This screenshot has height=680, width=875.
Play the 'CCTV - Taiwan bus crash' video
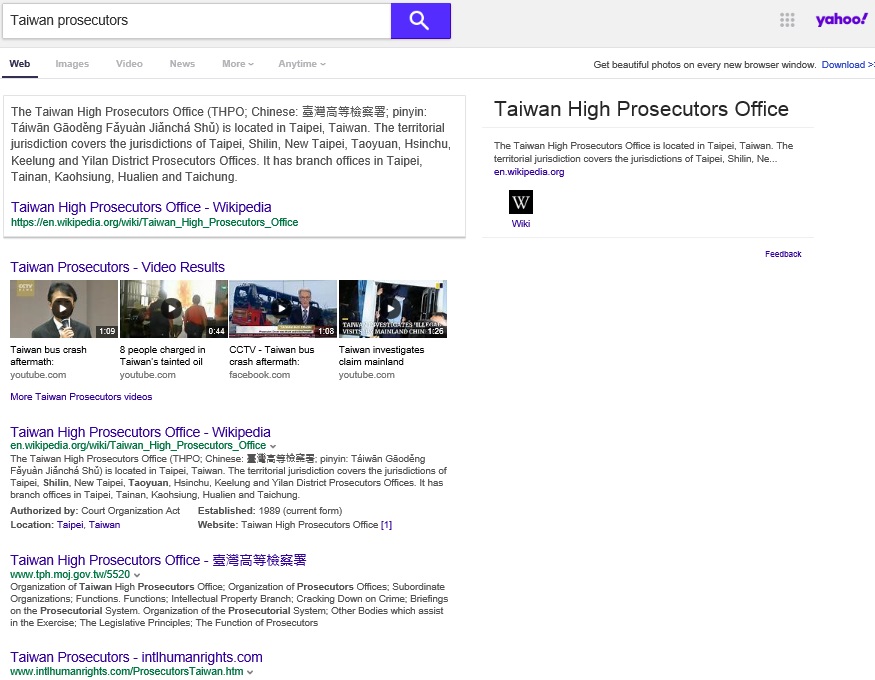pos(283,309)
